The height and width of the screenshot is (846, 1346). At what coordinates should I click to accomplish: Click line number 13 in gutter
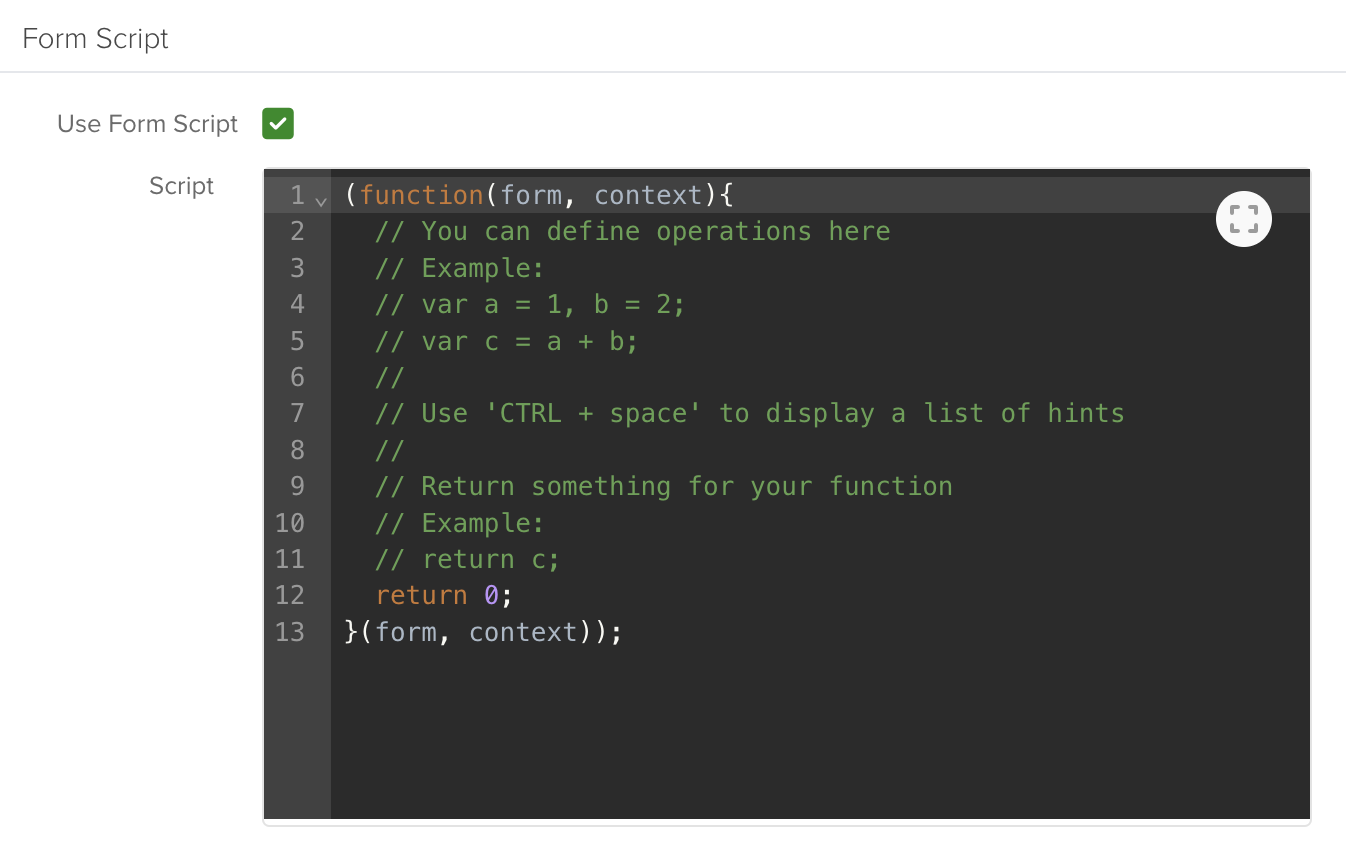coord(290,632)
